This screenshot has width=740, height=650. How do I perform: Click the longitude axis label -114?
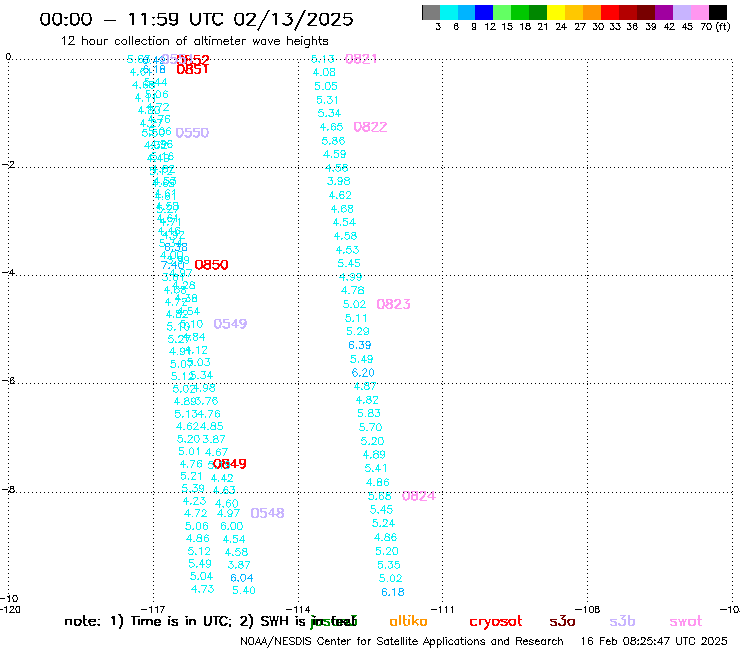(x=299, y=609)
